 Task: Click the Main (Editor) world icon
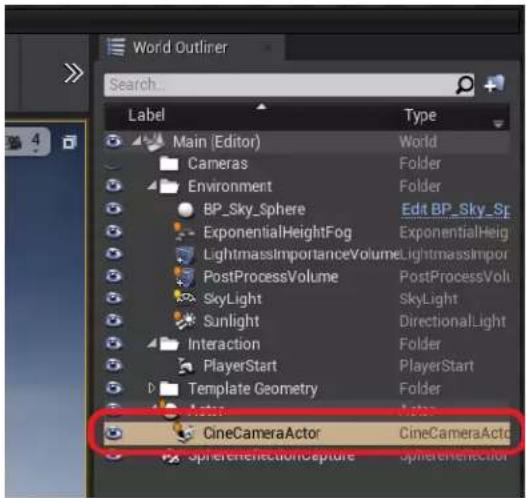point(153,142)
